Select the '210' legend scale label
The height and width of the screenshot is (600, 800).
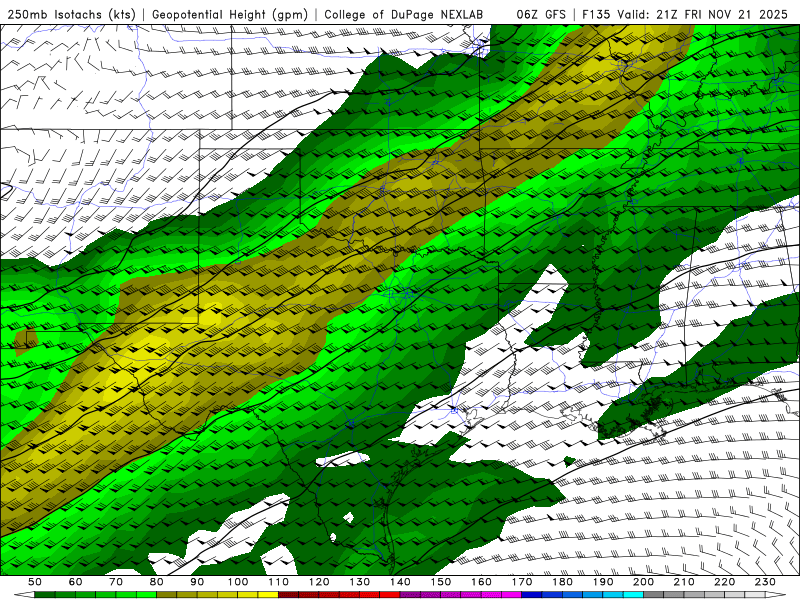[x=685, y=582]
